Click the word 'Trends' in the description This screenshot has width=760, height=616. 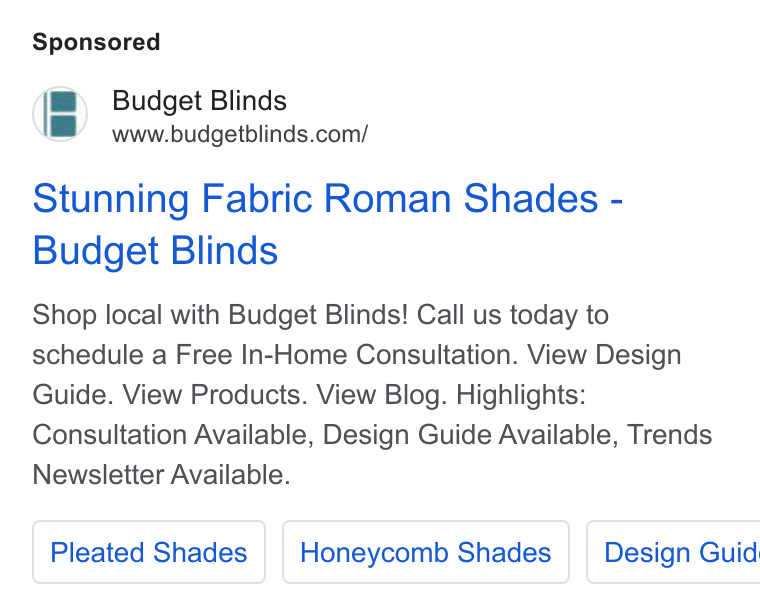click(x=669, y=434)
